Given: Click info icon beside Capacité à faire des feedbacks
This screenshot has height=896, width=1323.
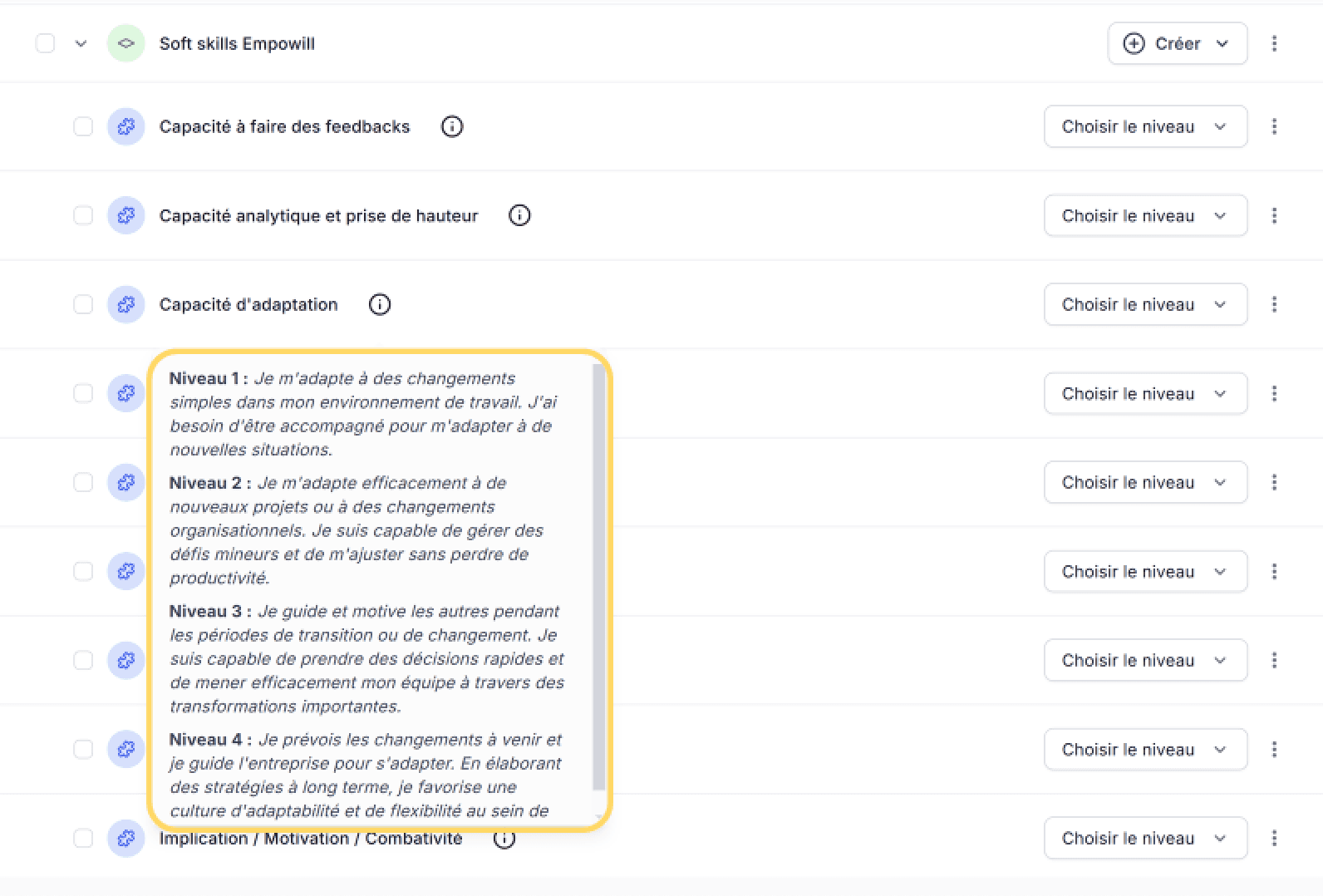Looking at the screenshot, I should [x=452, y=126].
